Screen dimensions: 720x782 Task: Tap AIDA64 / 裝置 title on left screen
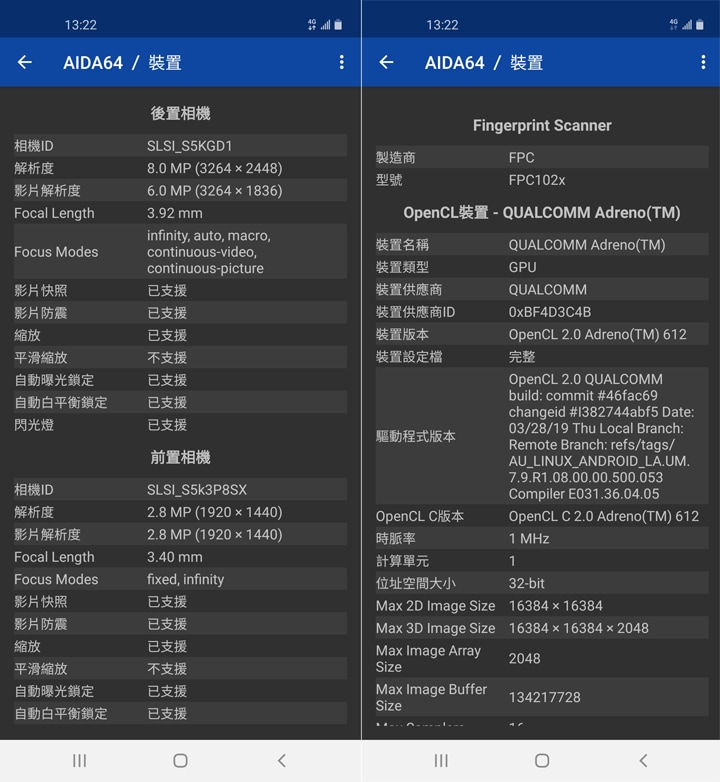pyautogui.click(x=122, y=63)
